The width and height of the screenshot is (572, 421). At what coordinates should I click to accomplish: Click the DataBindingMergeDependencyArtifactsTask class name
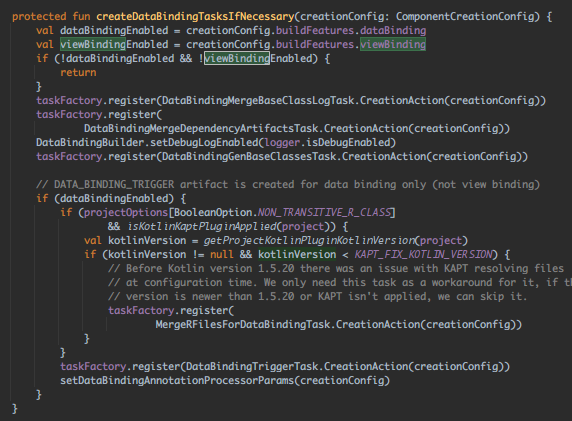point(201,128)
